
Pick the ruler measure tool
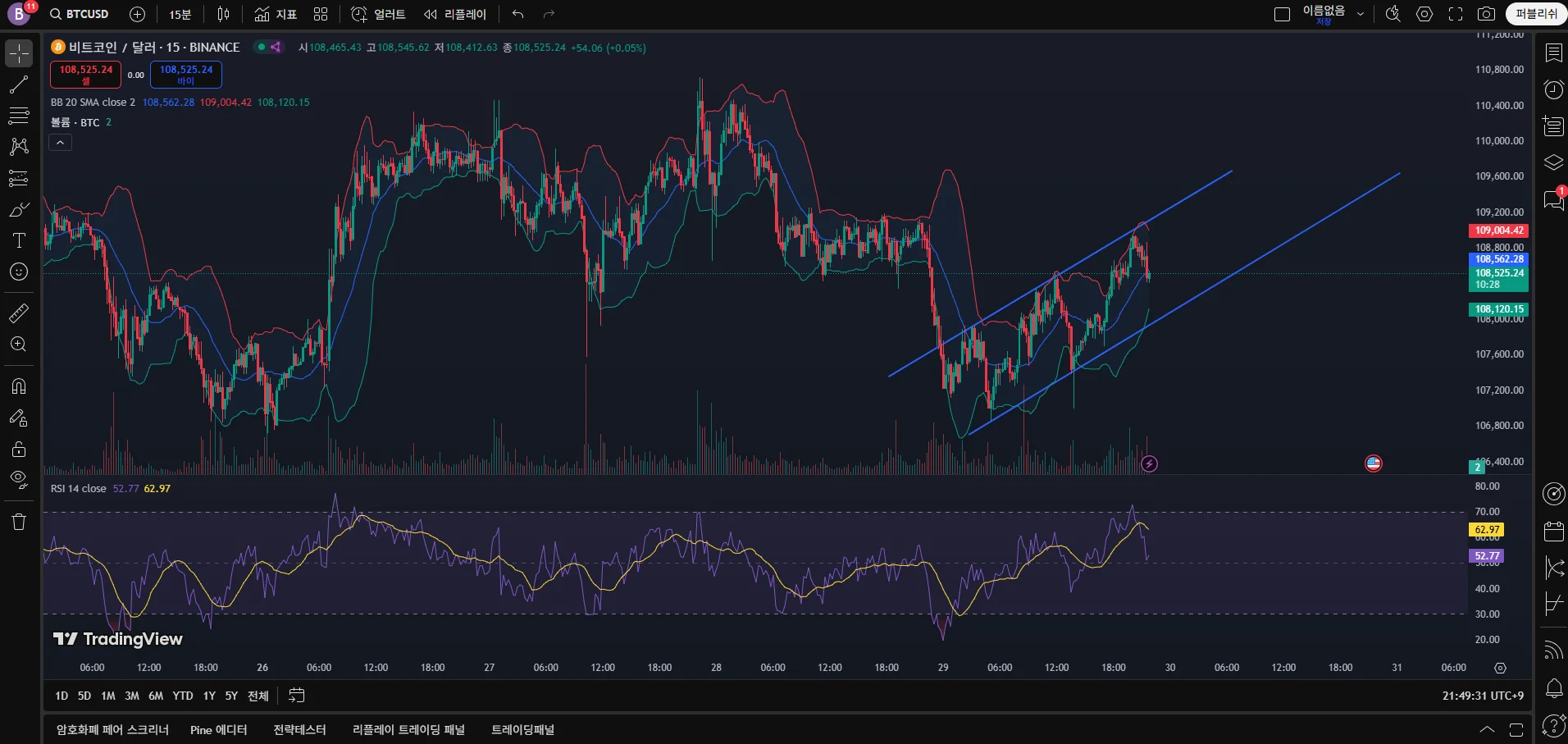pos(19,313)
